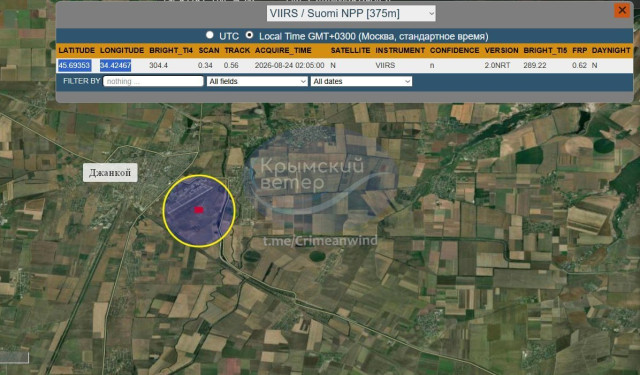
Task: Expand the All fields dropdown
Action: tap(257, 81)
